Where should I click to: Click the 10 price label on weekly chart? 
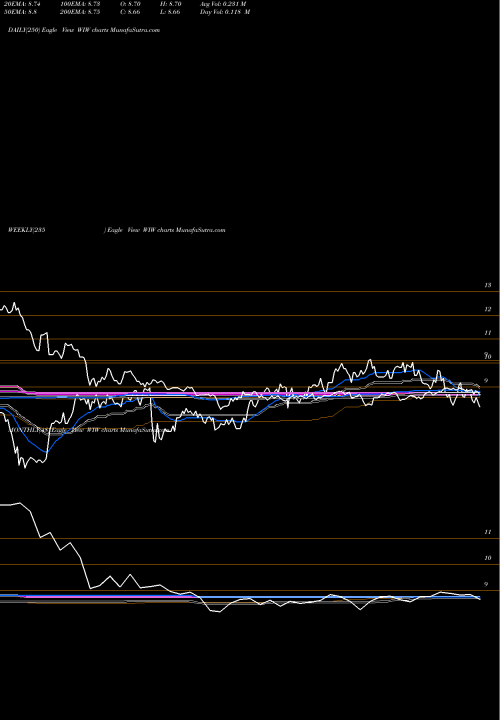click(488, 356)
